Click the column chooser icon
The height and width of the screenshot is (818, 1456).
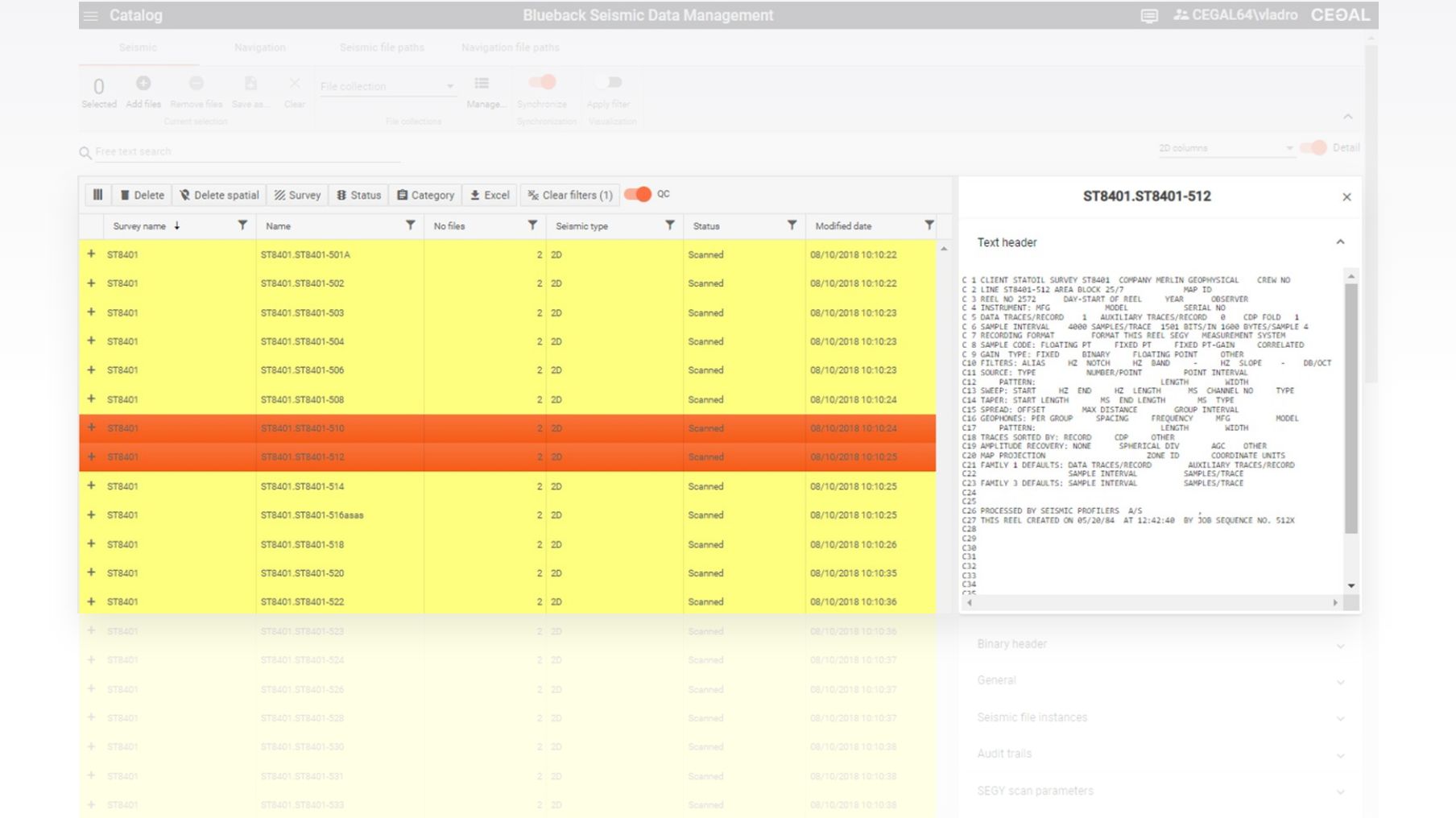click(x=97, y=195)
